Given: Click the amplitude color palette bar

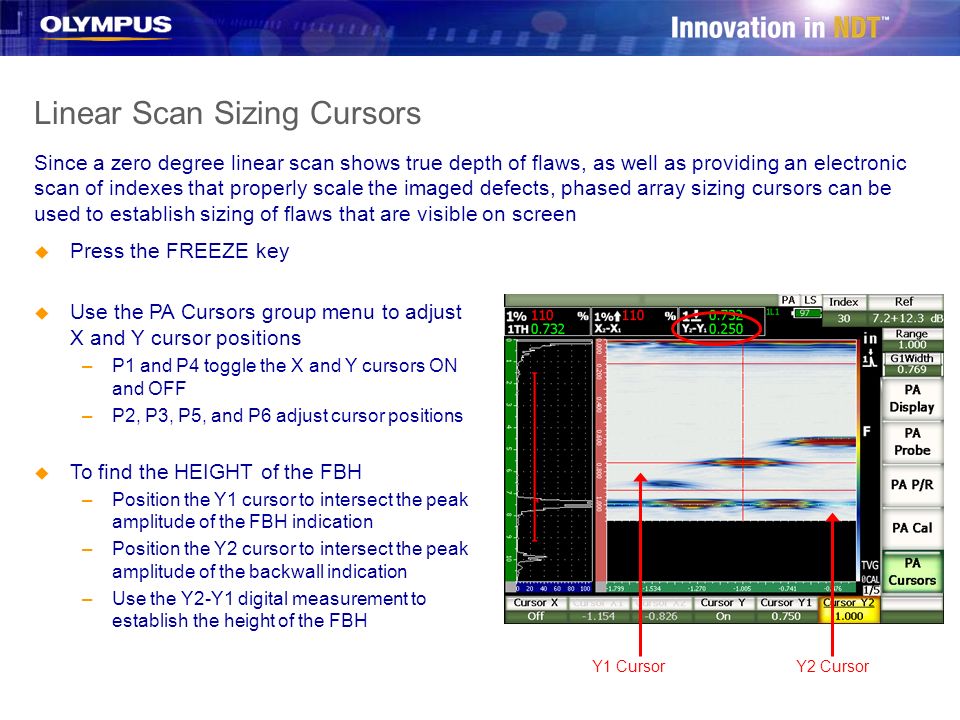Looking at the screenshot, I should click(858, 465).
